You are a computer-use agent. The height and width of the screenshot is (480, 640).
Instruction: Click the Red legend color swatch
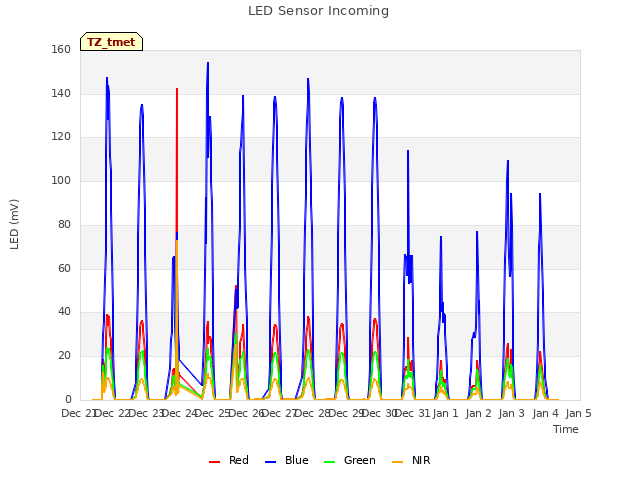point(214,462)
